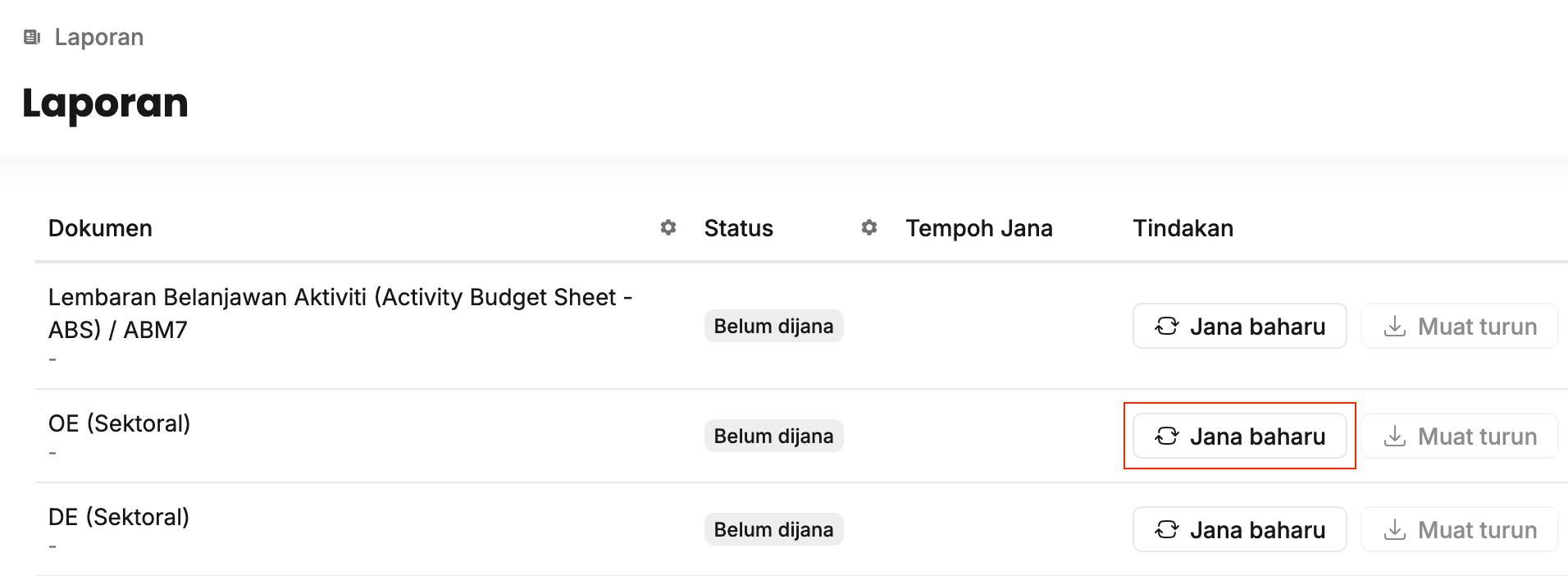
Task: Click the Tindakan column header
Action: (1183, 228)
